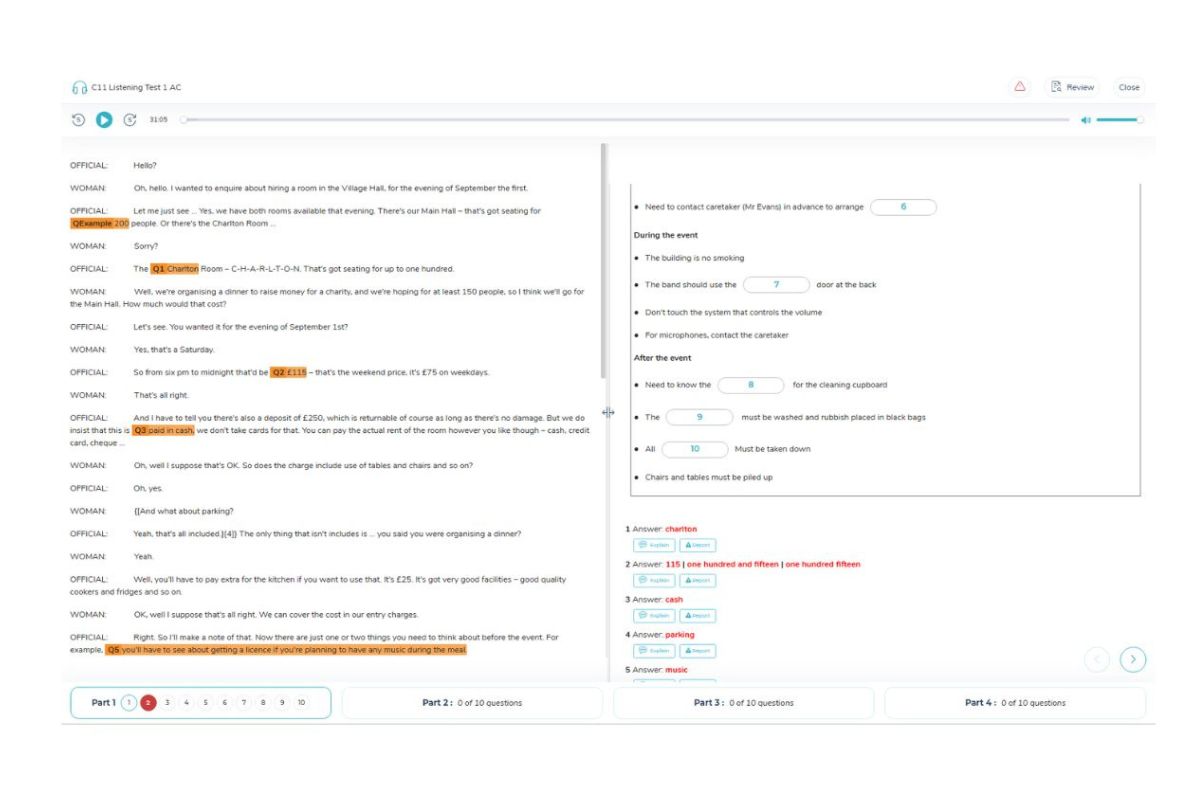
Task: Click the headphones icon beside test title
Action: click(80, 88)
